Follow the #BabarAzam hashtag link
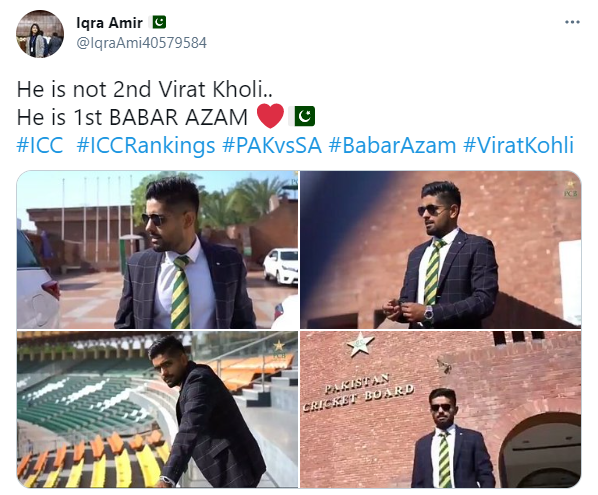The image size is (598, 495). (x=392, y=145)
